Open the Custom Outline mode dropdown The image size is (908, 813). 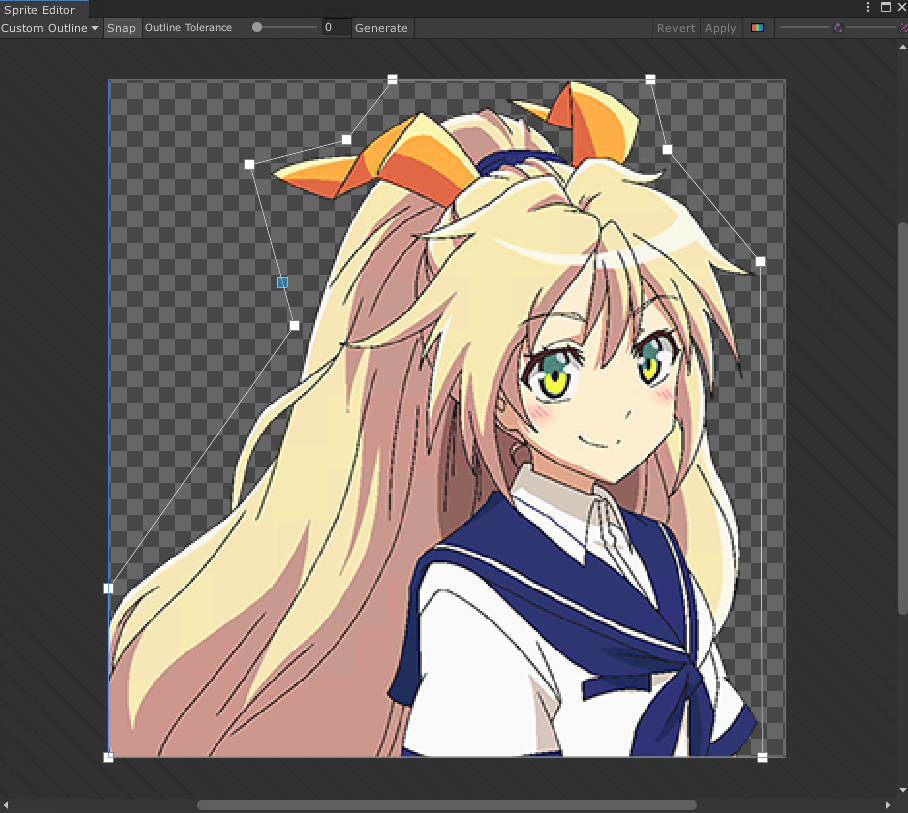tap(50, 28)
